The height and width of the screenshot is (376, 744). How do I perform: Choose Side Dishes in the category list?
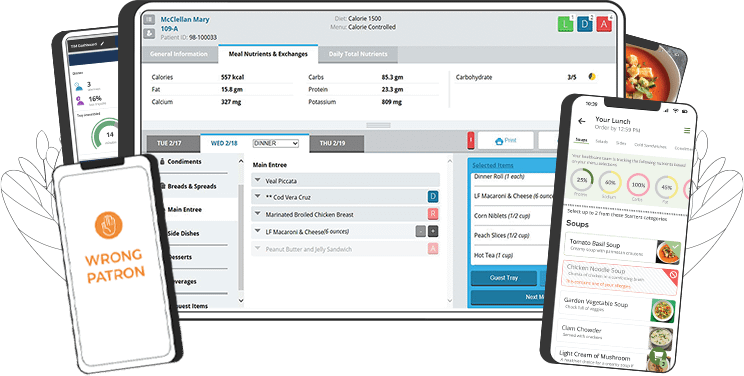click(x=183, y=233)
